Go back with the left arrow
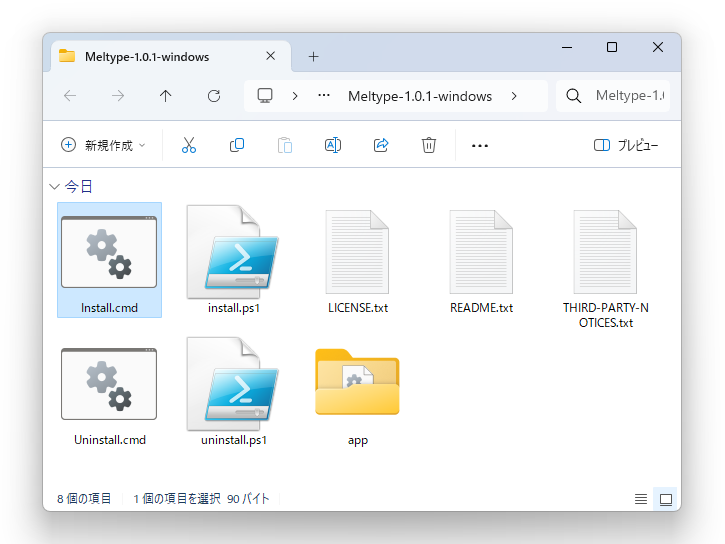Image resolution: width=725 pixels, height=544 pixels. 70,96
